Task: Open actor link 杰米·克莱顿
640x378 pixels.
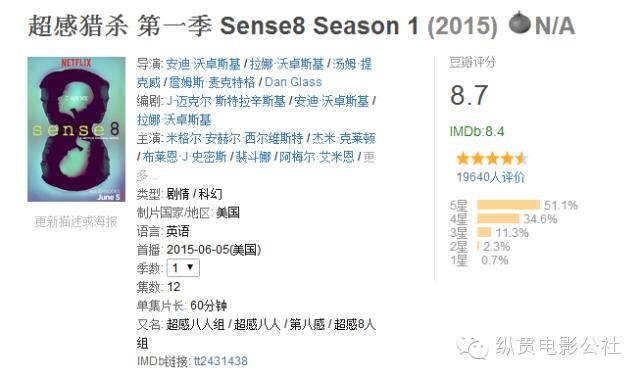Action: (x=343, y=138)
